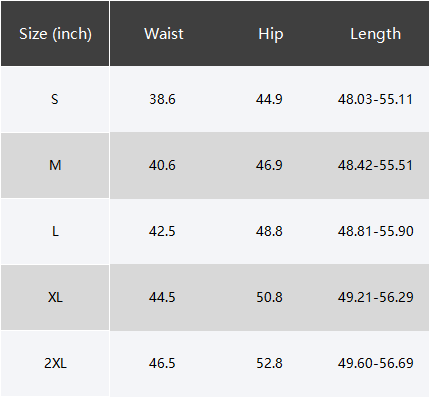Click hip value 48.8 in L row
The image size is (429, 397).
point(269,231)
